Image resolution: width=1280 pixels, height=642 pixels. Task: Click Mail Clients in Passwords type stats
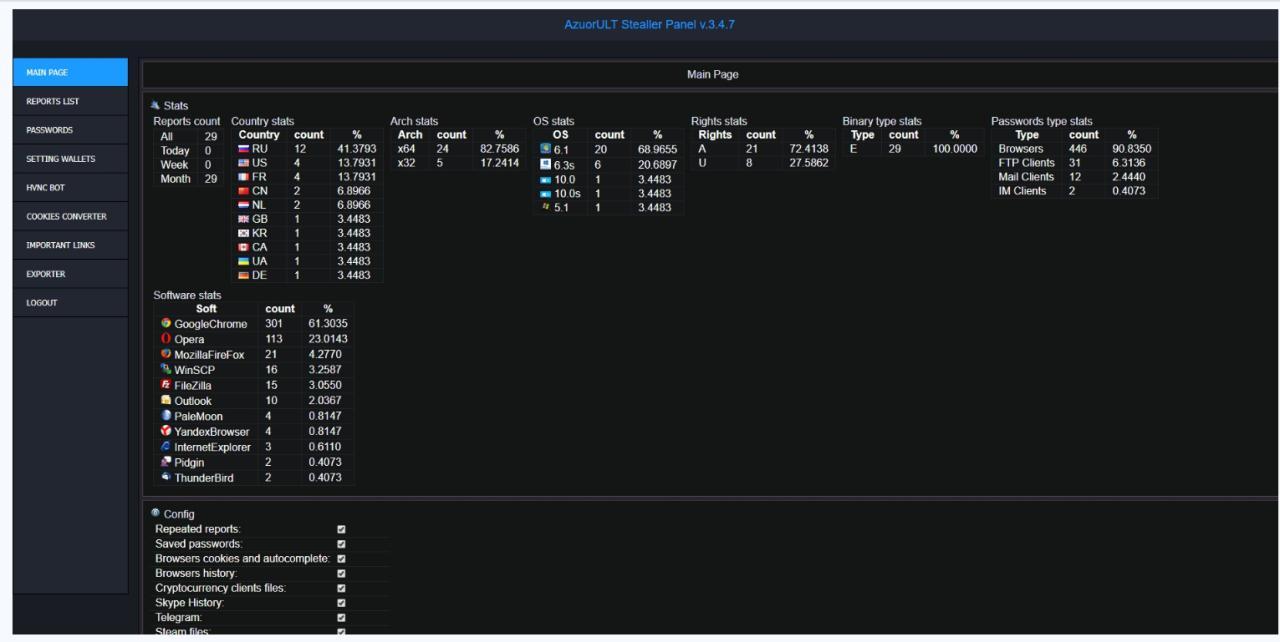pyautogui.click(x=1026, y=177)
